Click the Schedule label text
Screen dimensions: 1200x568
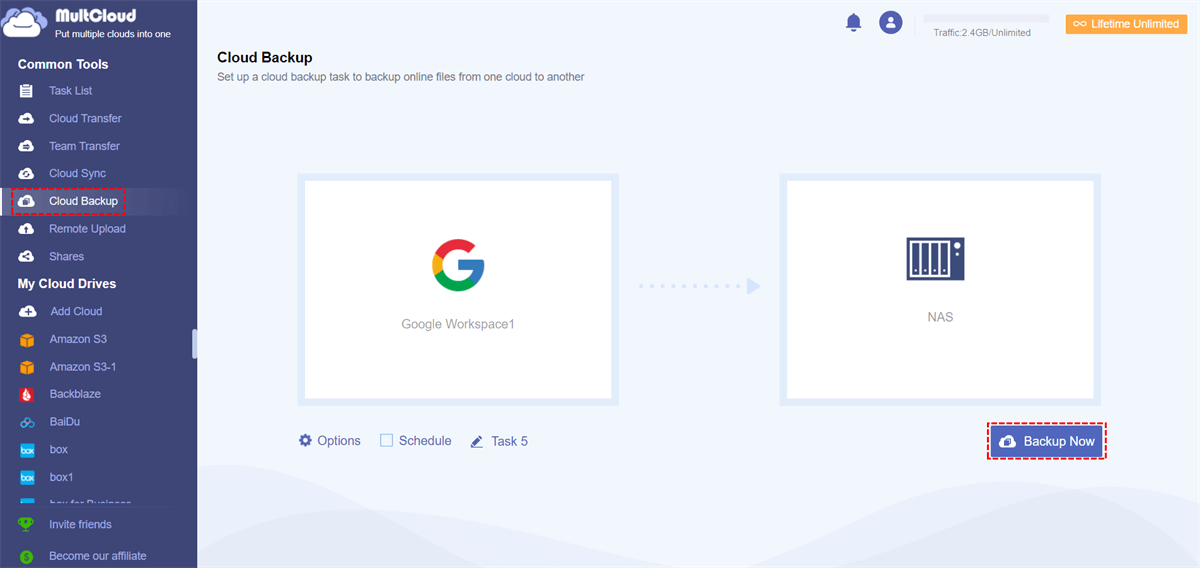425,441
